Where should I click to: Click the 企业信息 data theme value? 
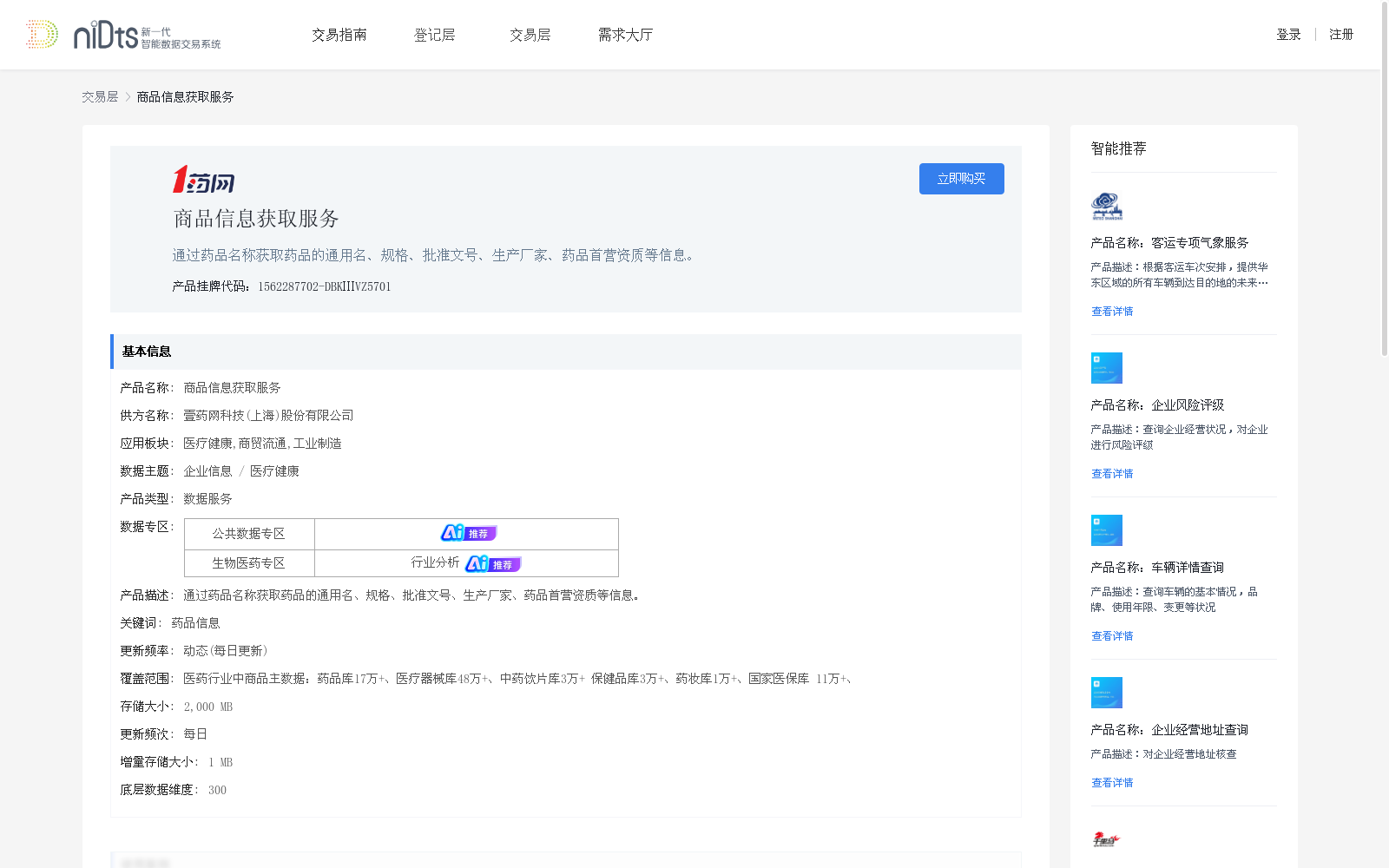click(x=207, y=471)
